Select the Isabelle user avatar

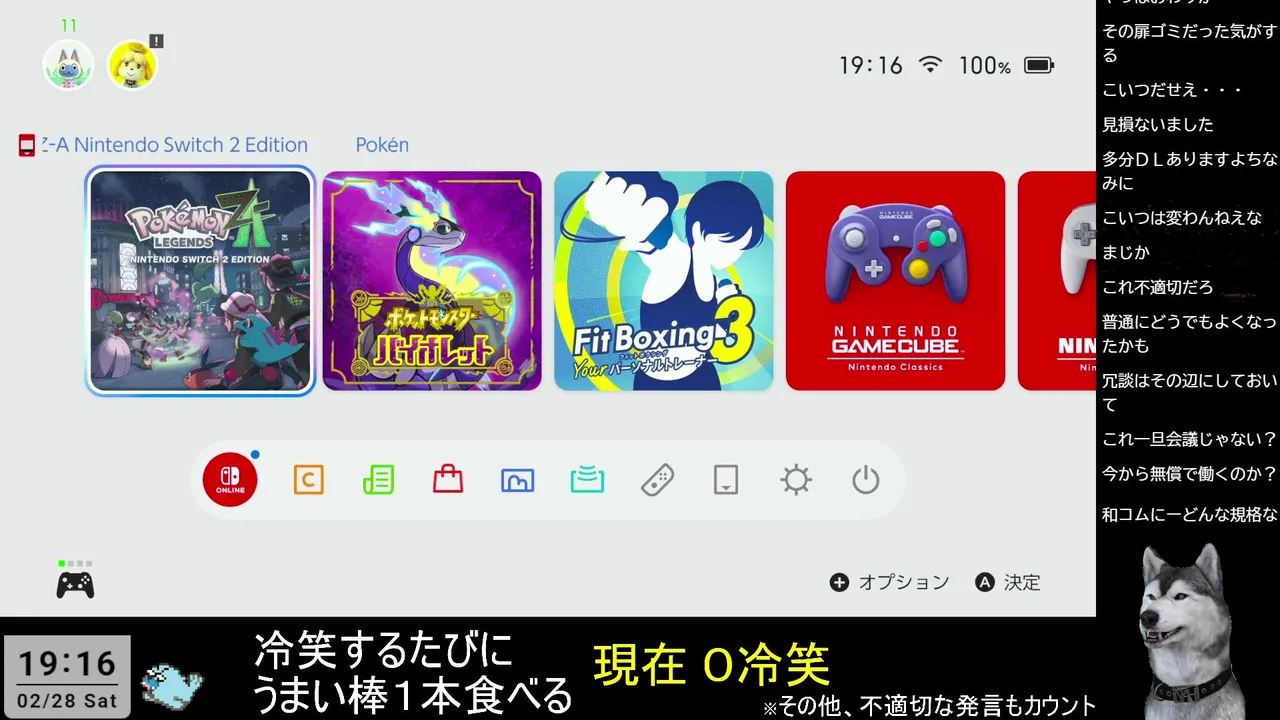(x=132, y=65)
